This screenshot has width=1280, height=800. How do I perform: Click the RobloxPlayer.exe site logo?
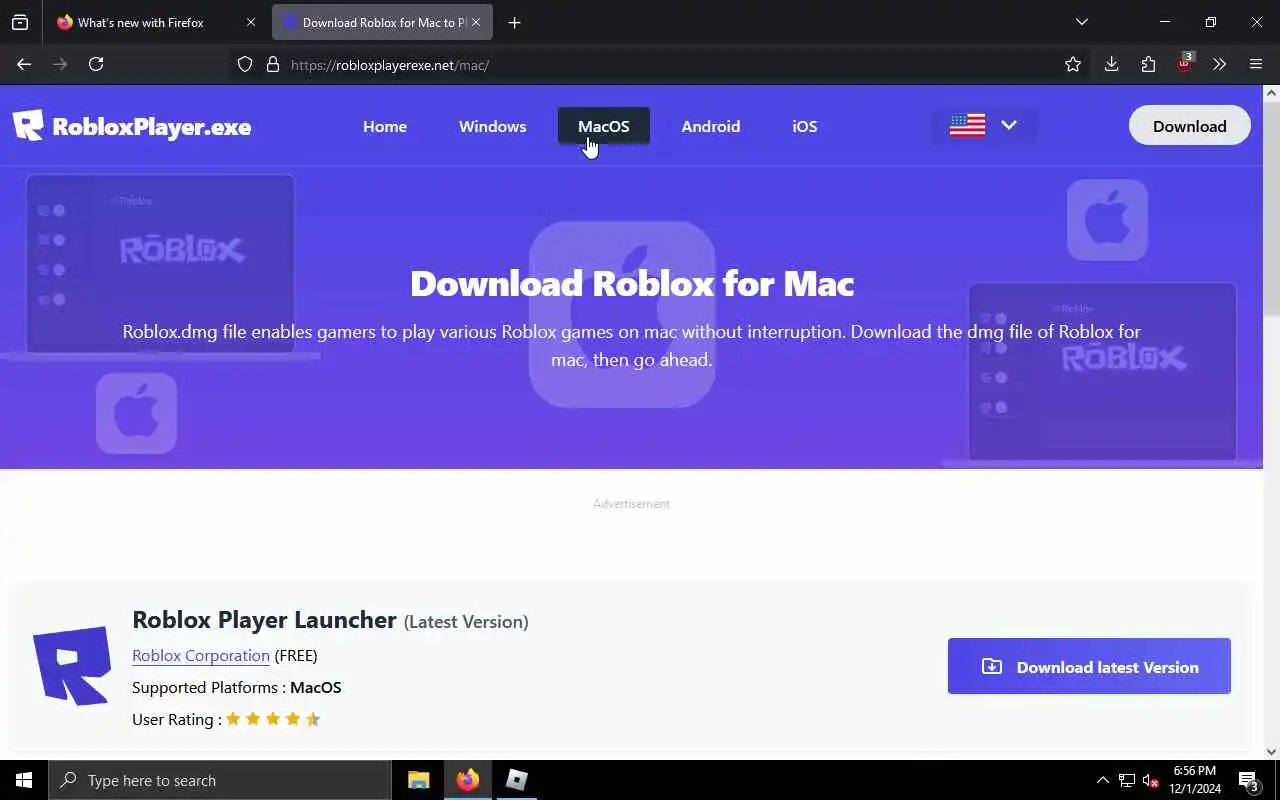tap(132, 126)
